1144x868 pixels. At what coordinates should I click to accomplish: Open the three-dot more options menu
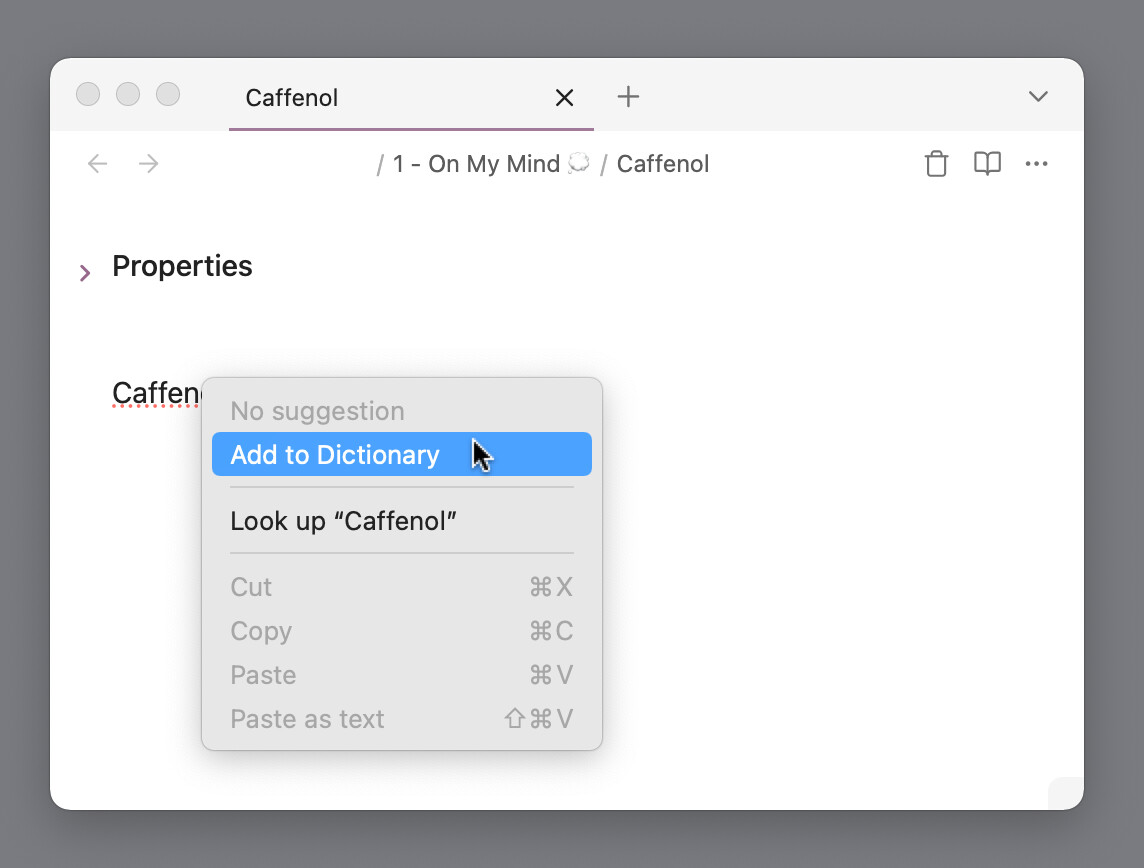click(1036, 164)
